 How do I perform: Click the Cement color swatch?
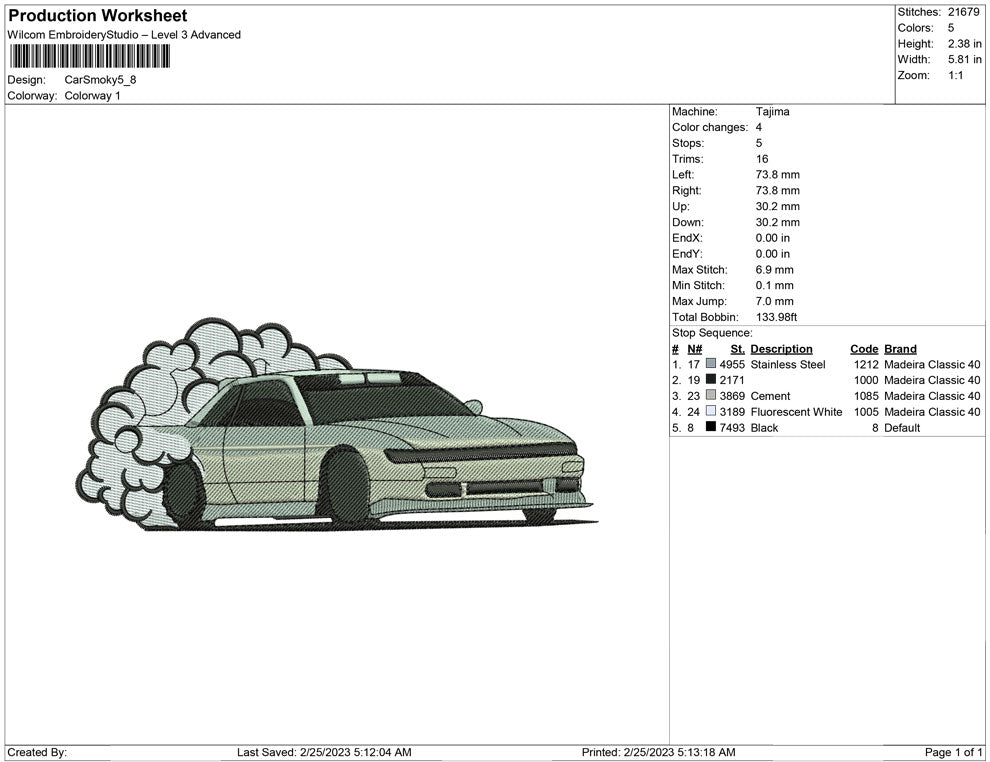(711, 396)
